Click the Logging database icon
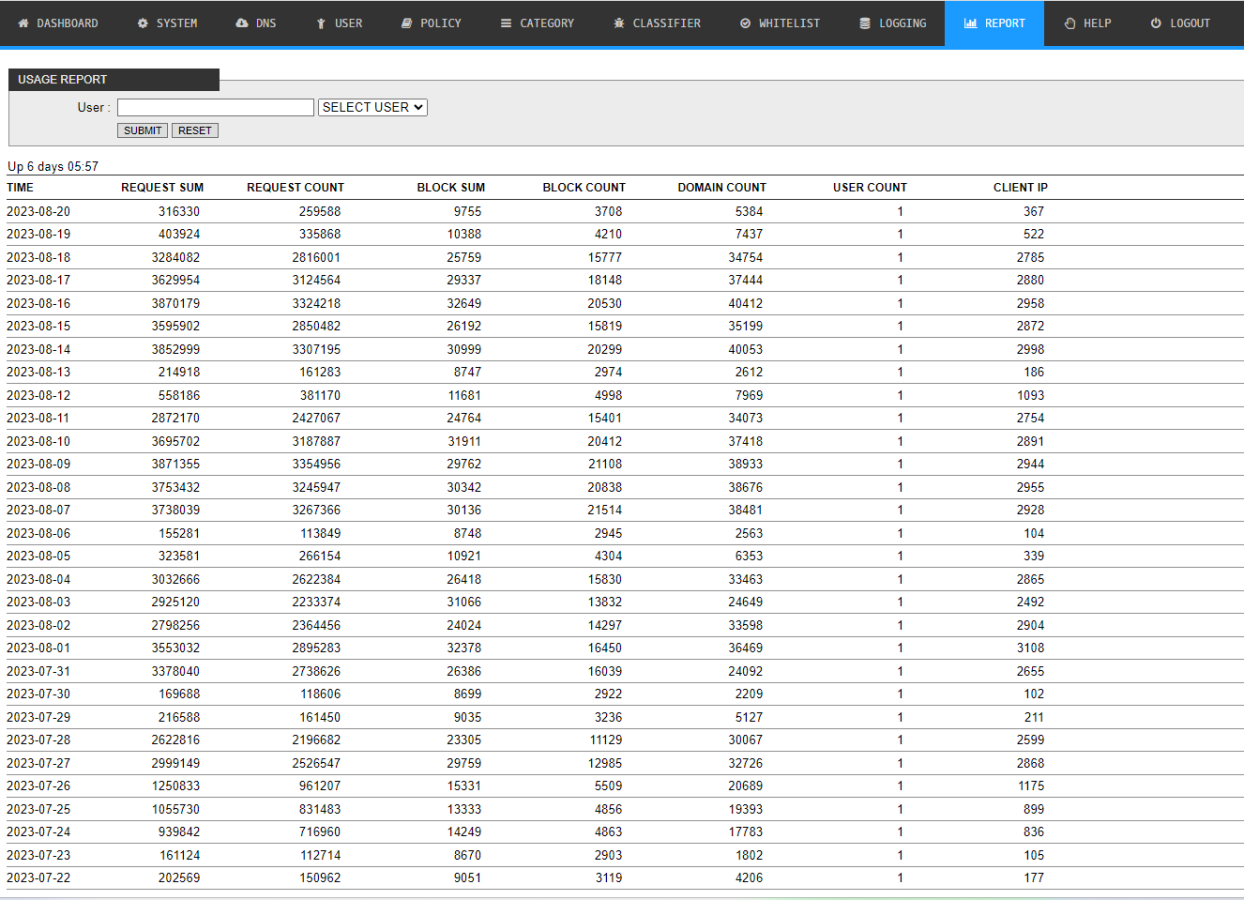The width and height of the screenshot is (1244, 900). (x=865, y=23)
